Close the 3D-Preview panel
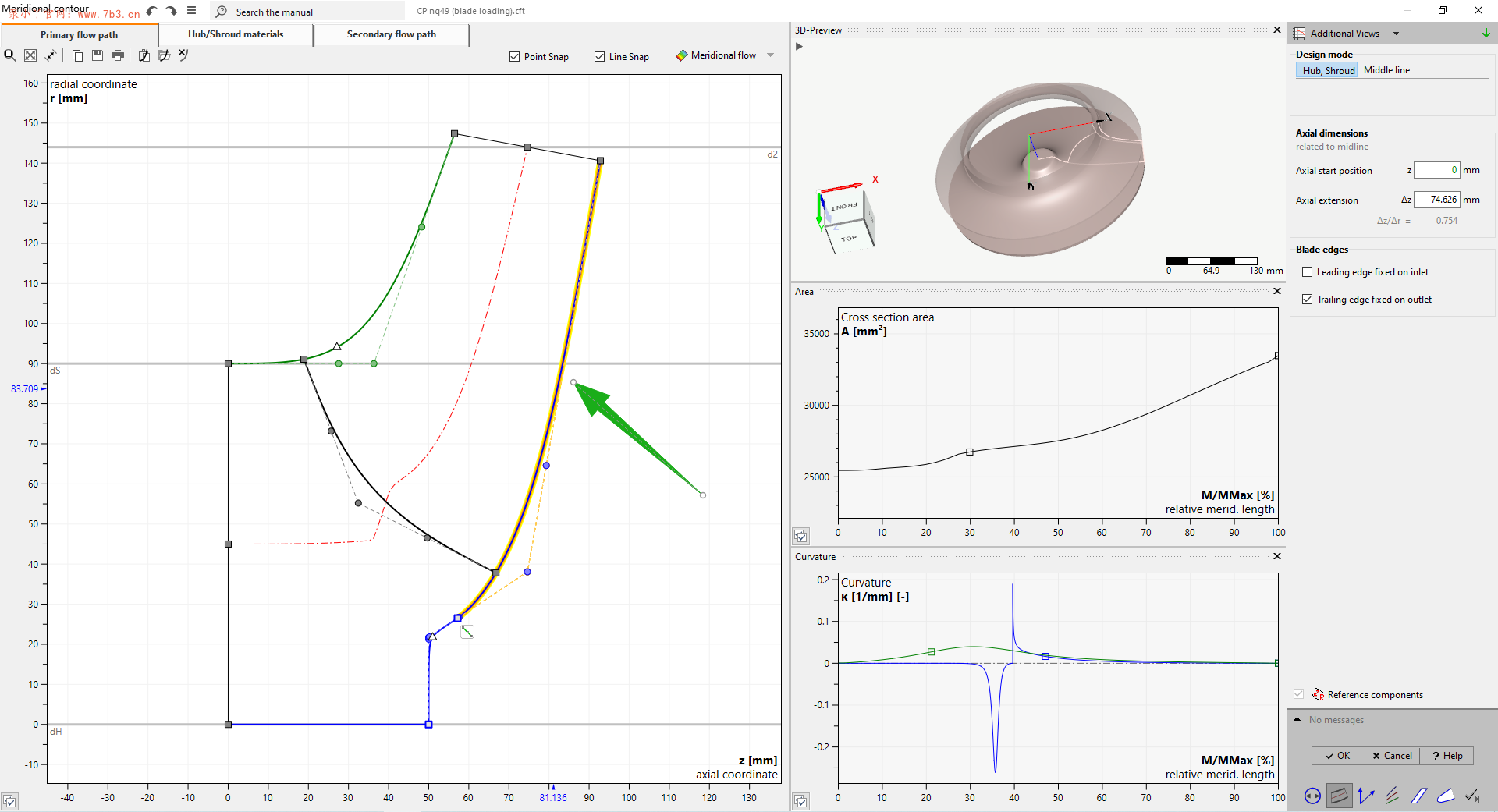1498x812 pixels. [x=1277, y=30]
